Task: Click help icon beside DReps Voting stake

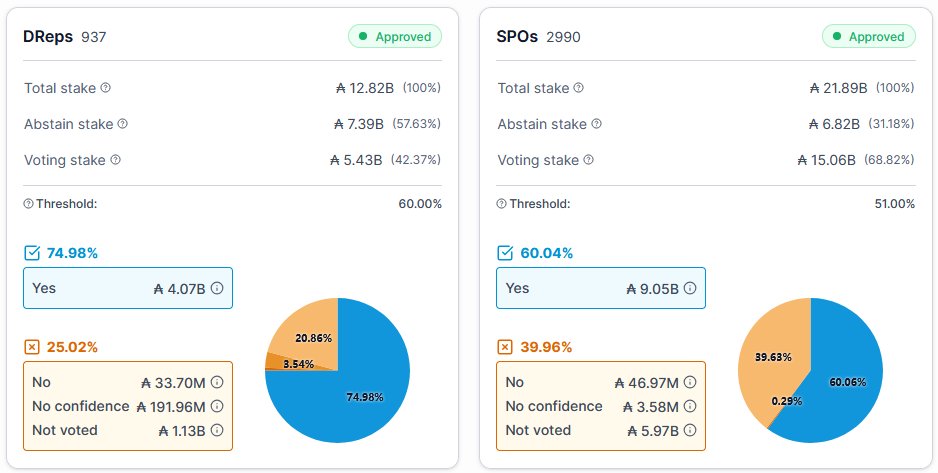Action: pyautogui.click(x=115, y=160)
